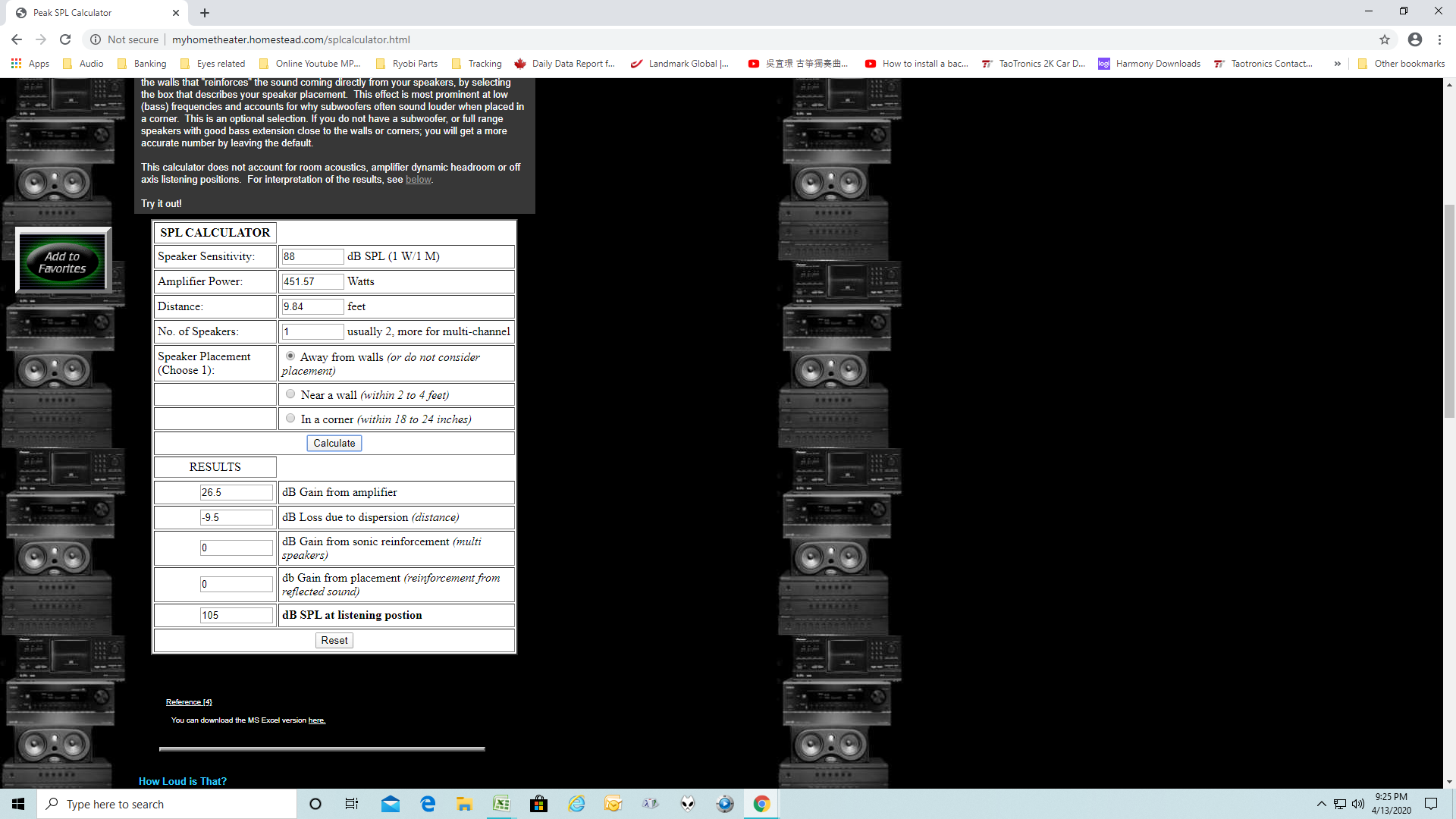Viewport: 1456px width, 819px height.
Task: Select Near a wall placement option
Action: 290,394
